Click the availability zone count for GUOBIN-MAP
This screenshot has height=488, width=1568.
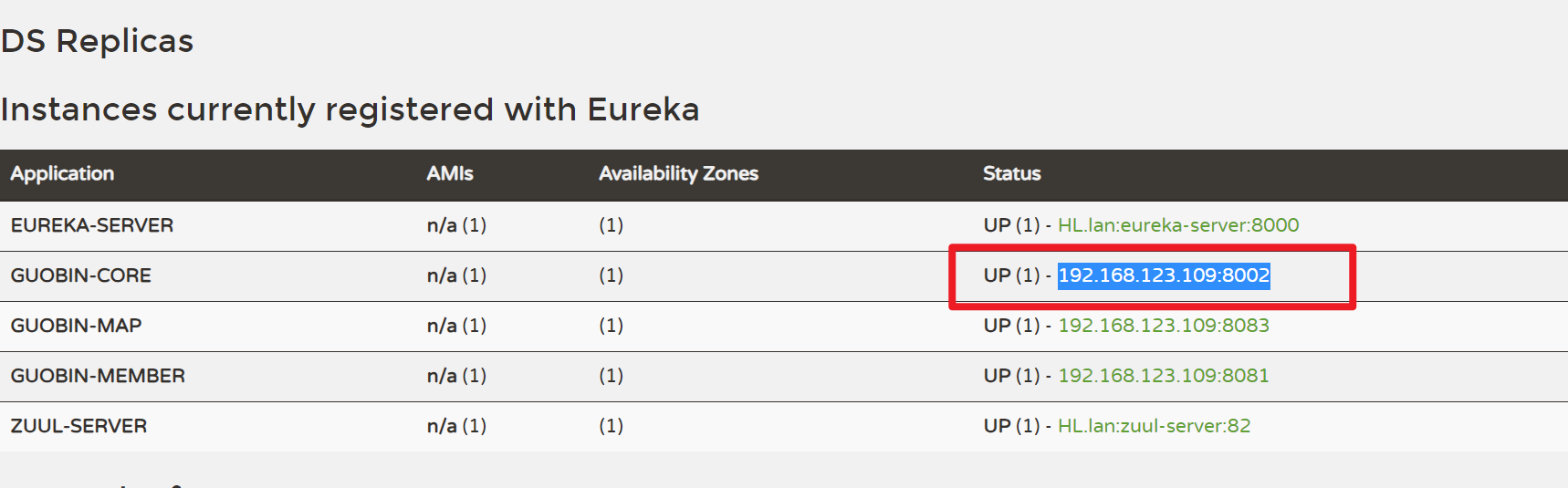coord(611,326)
